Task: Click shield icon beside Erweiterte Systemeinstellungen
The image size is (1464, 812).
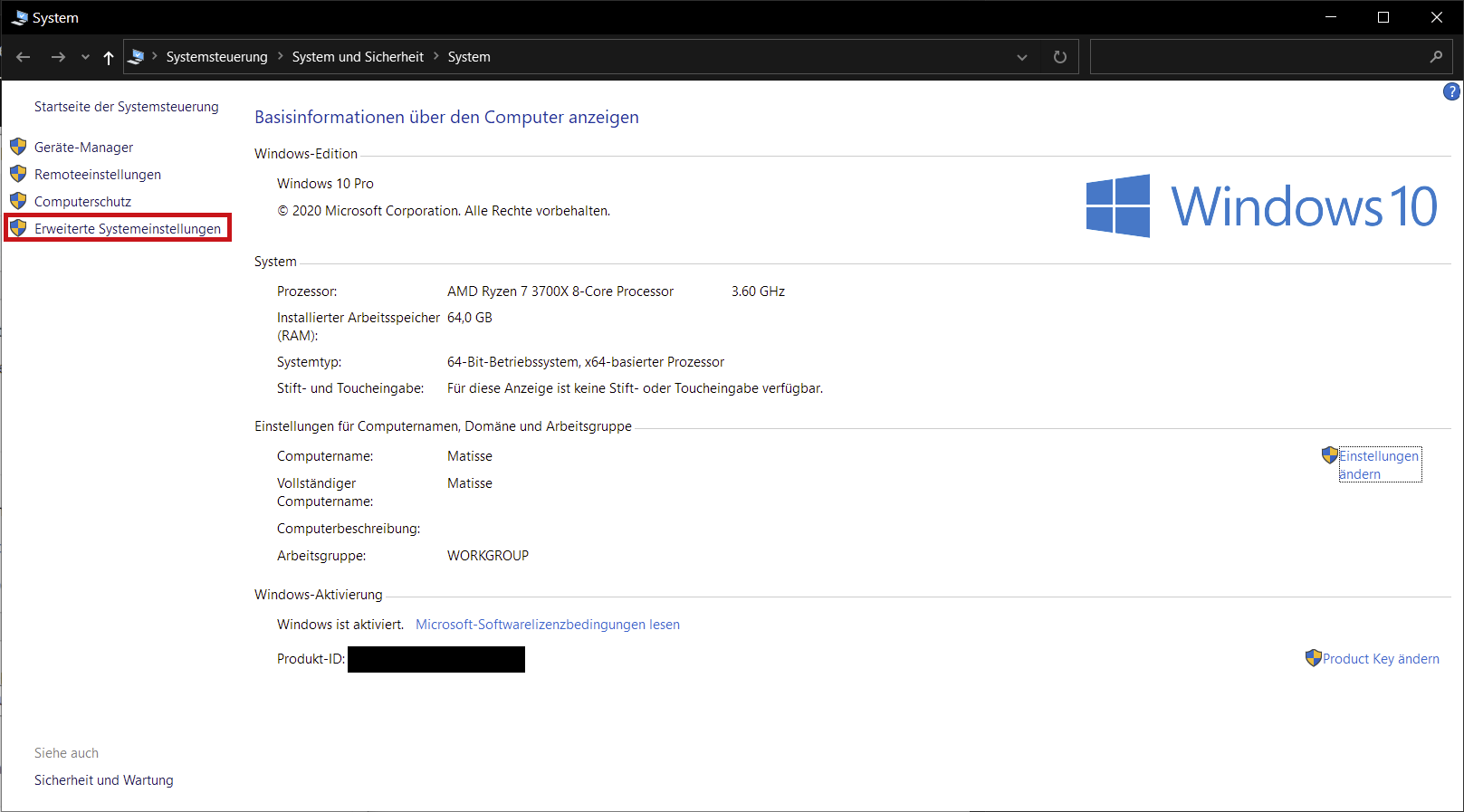Action: coord(18,228)
